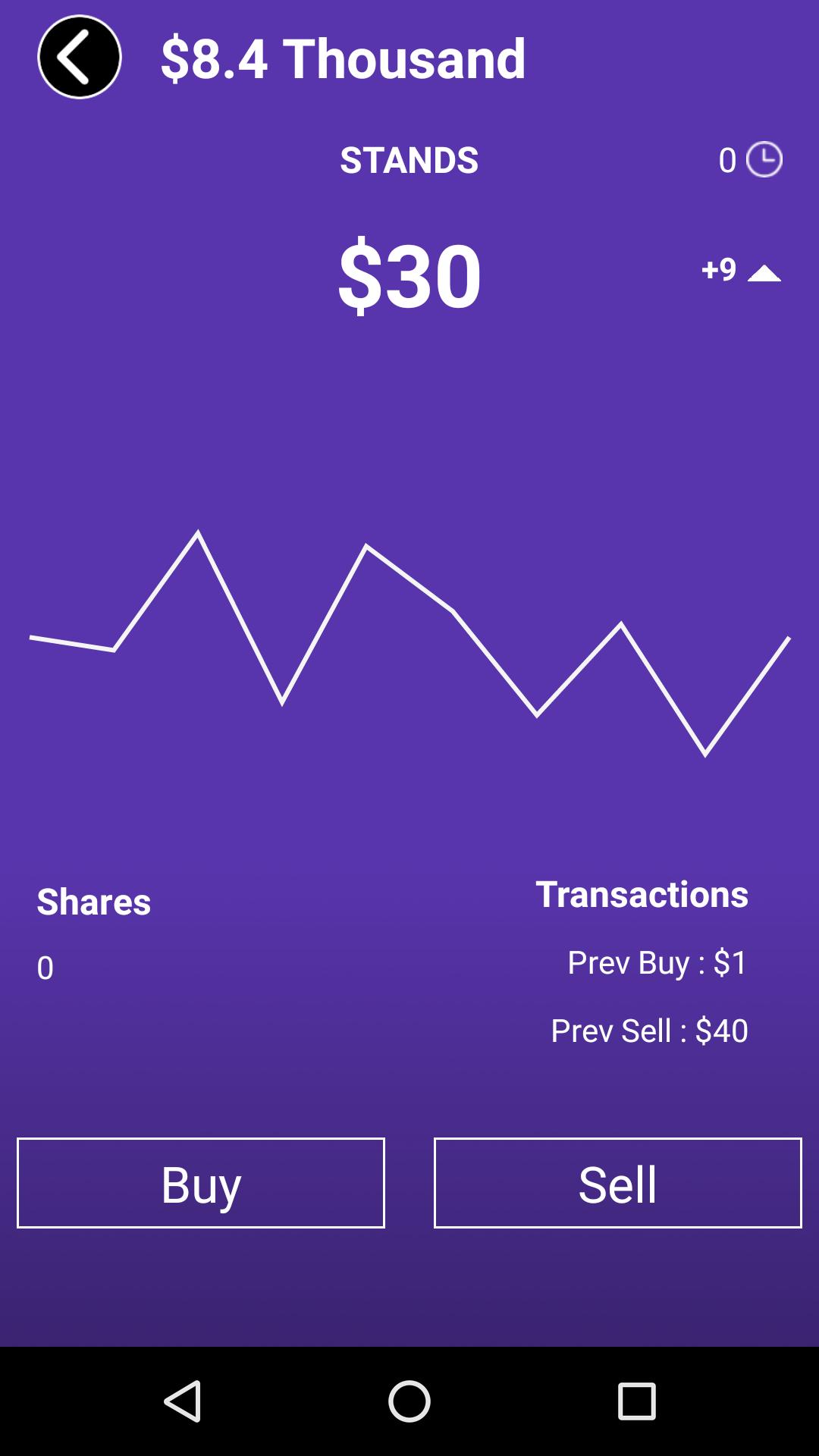Click the clock timer icon
This screenshot has height=1456, width=819.
(764, 160)
